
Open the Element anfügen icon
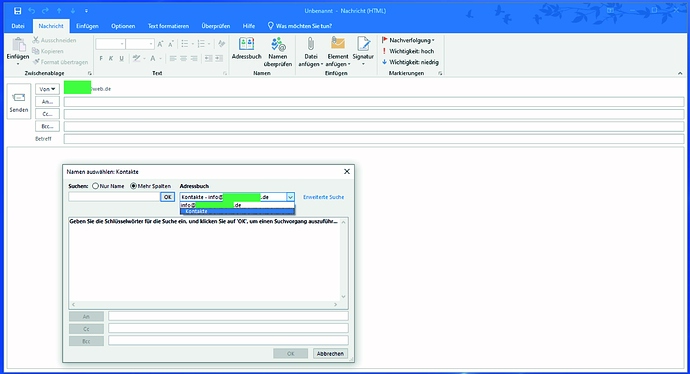coord(338,52)
